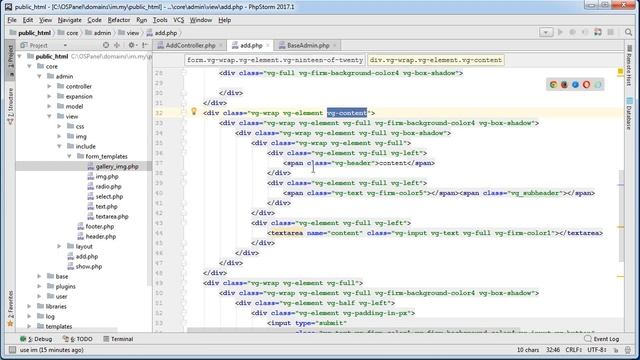Expand the model folder
Screen dimensions: 640x360
[x=49, y=106]
